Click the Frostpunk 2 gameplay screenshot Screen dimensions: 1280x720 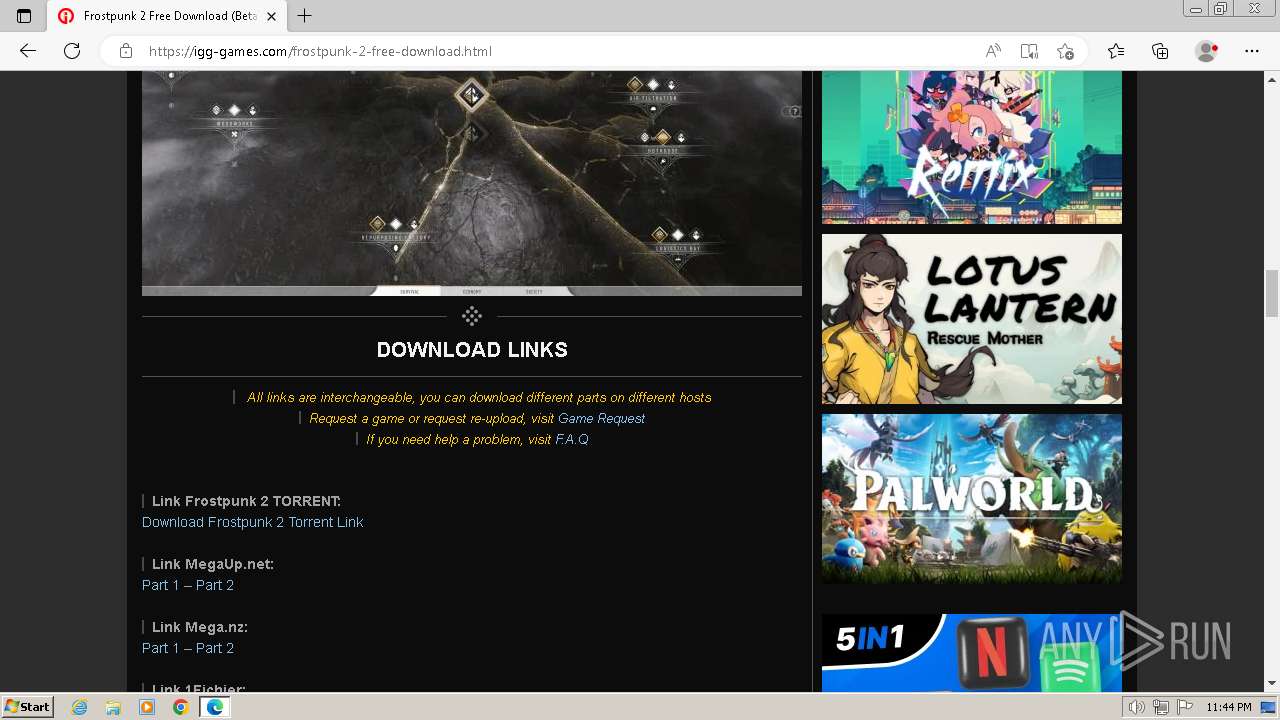coord(472,183)
